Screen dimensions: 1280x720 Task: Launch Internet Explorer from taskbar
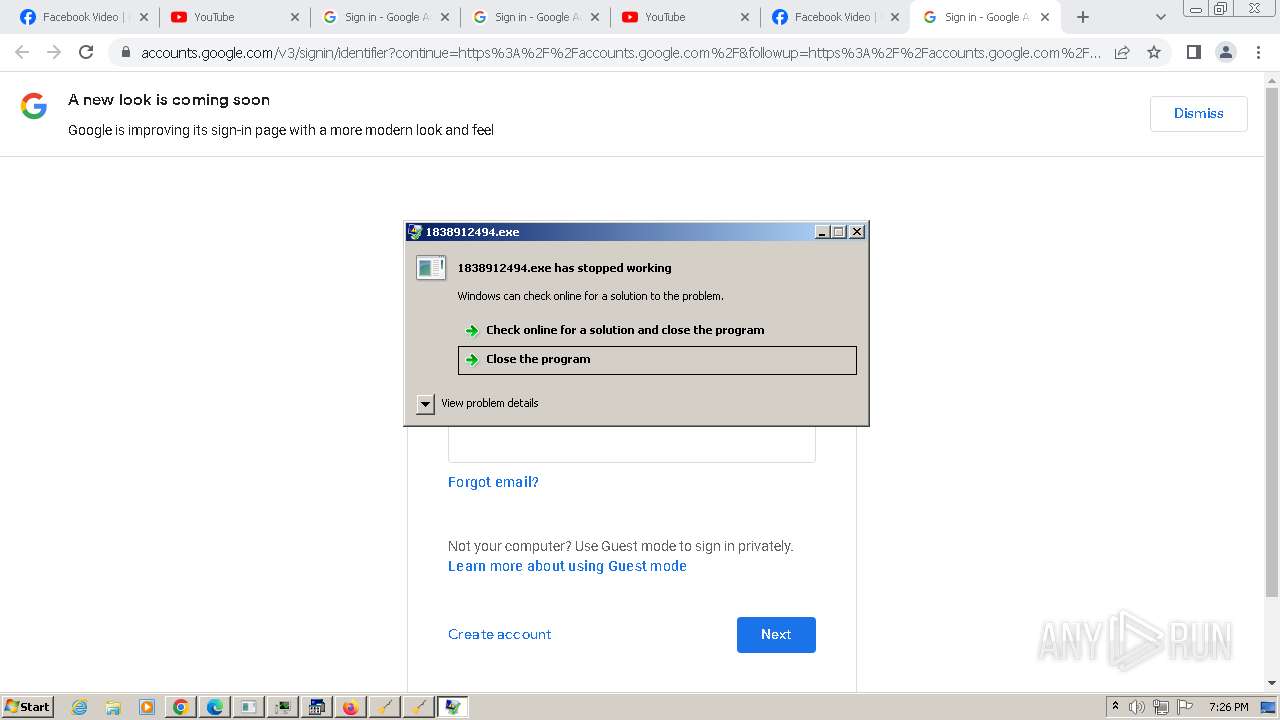point(79,707)
